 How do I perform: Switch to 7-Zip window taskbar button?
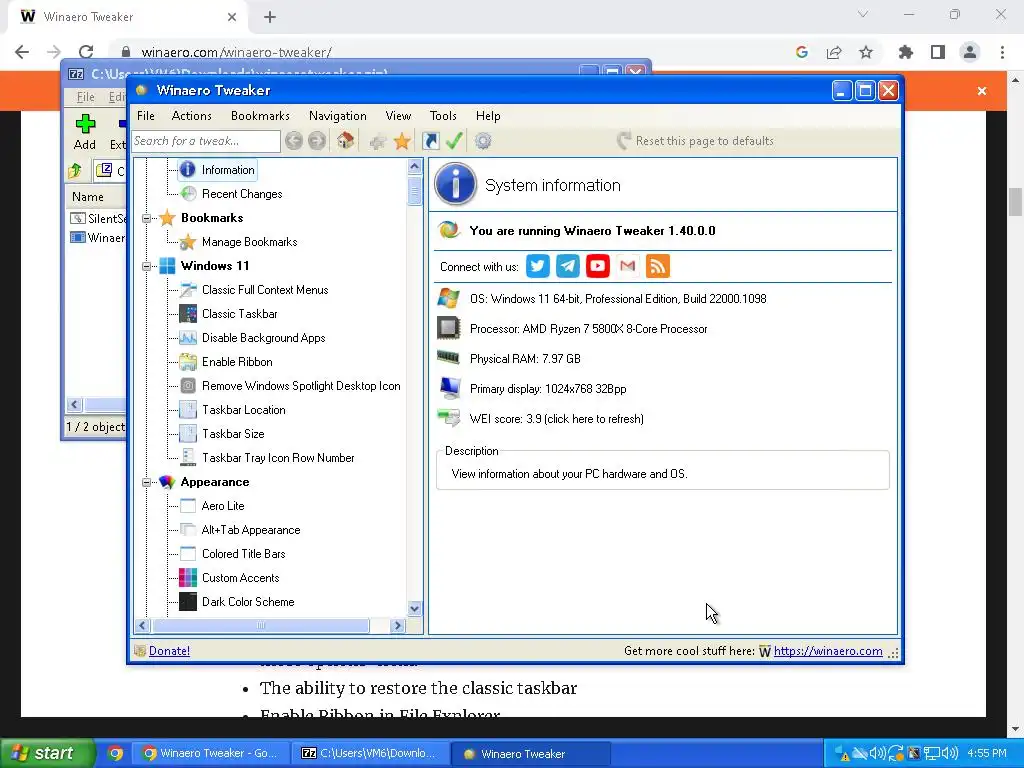[370, 753]
